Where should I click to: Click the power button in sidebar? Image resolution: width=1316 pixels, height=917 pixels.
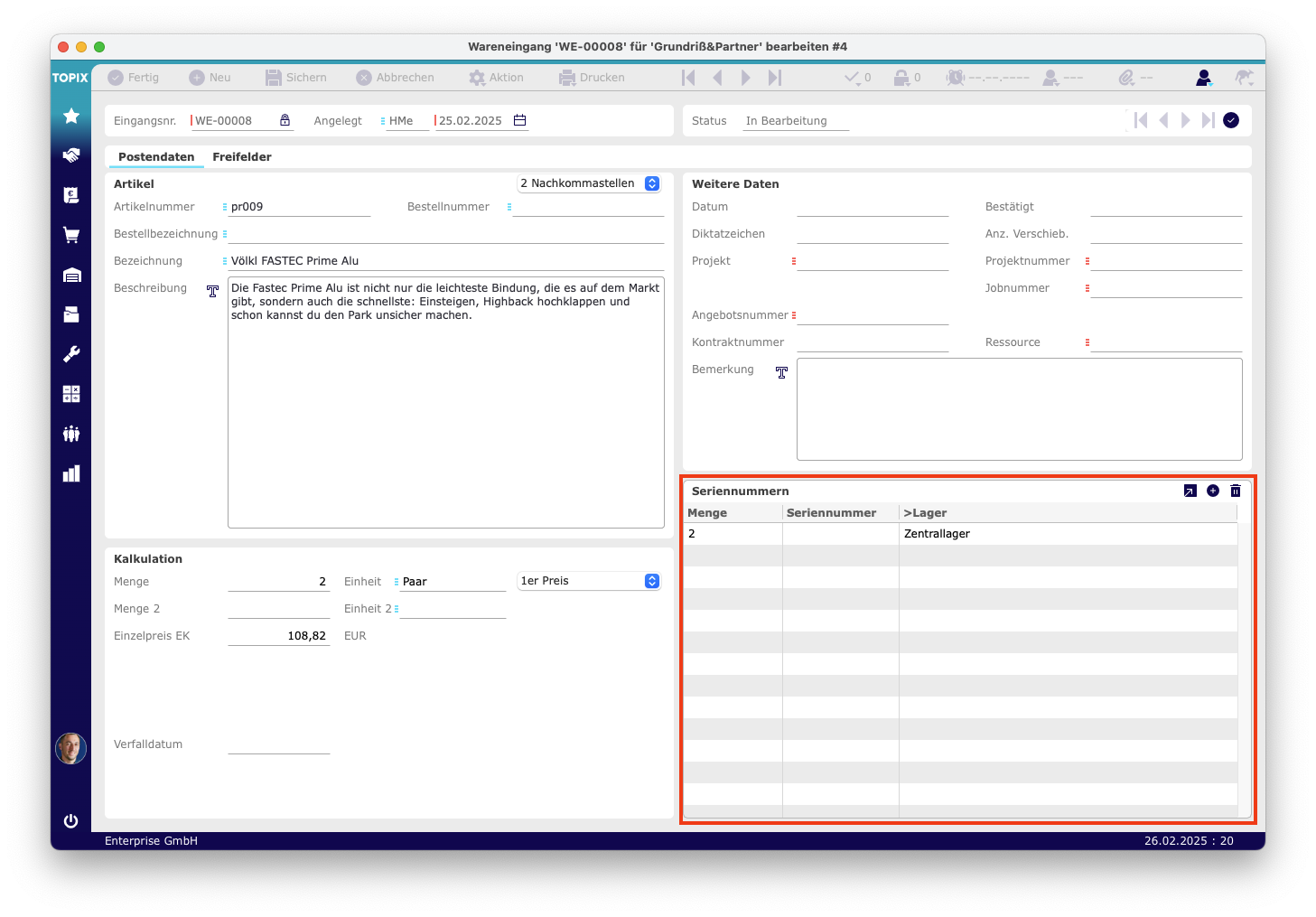(x=71, y=820)
